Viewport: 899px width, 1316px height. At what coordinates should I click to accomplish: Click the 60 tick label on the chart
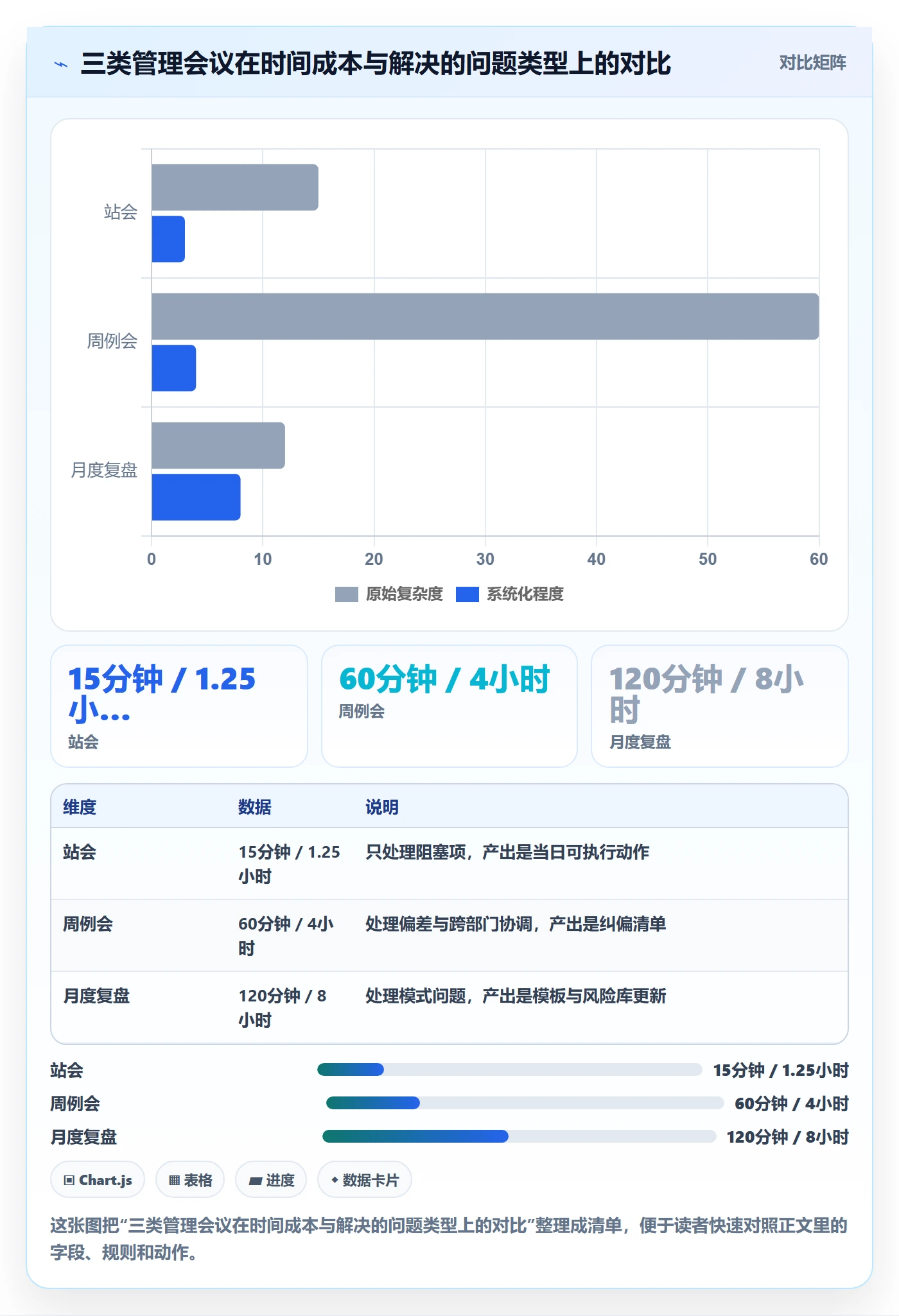point(819,559)
